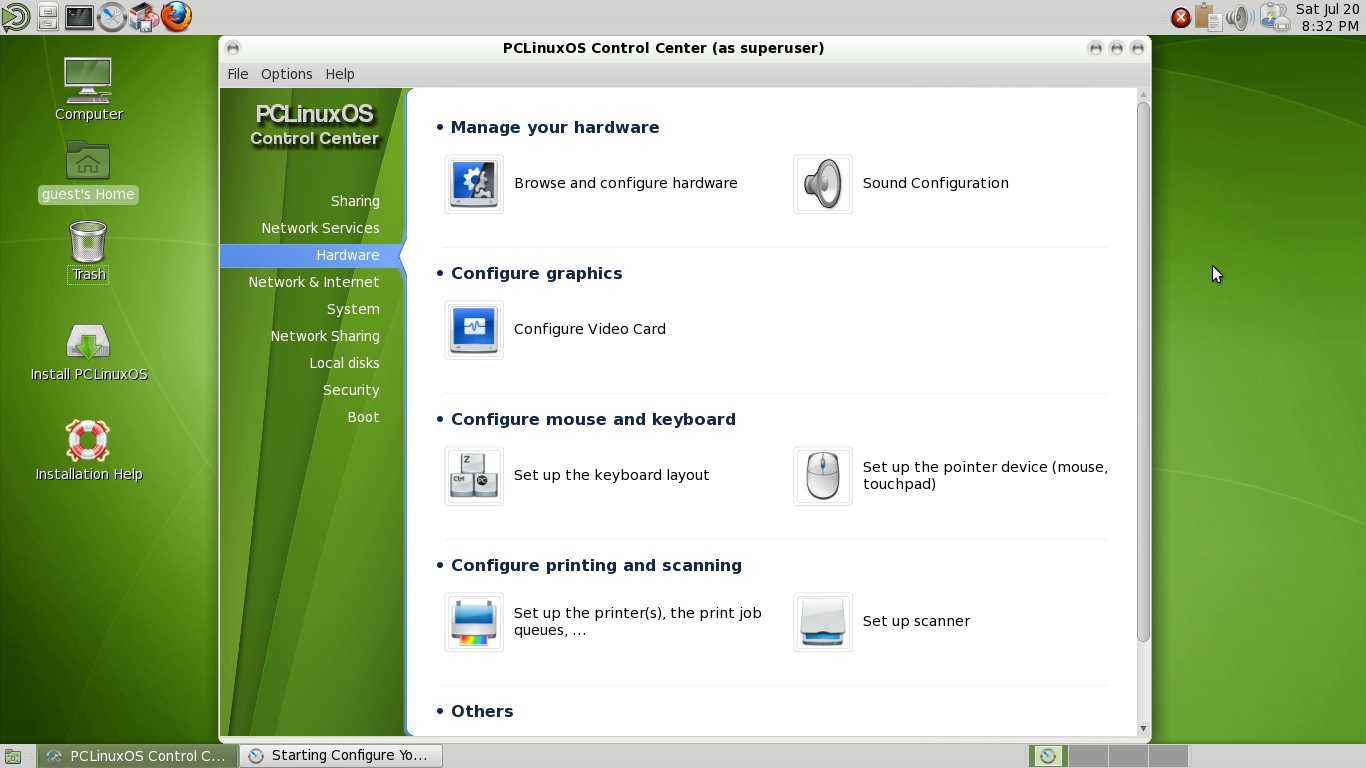Open pointer device mouse setup icon
The width and height of the screenshot is (1366, 768).
pos(823,476)
